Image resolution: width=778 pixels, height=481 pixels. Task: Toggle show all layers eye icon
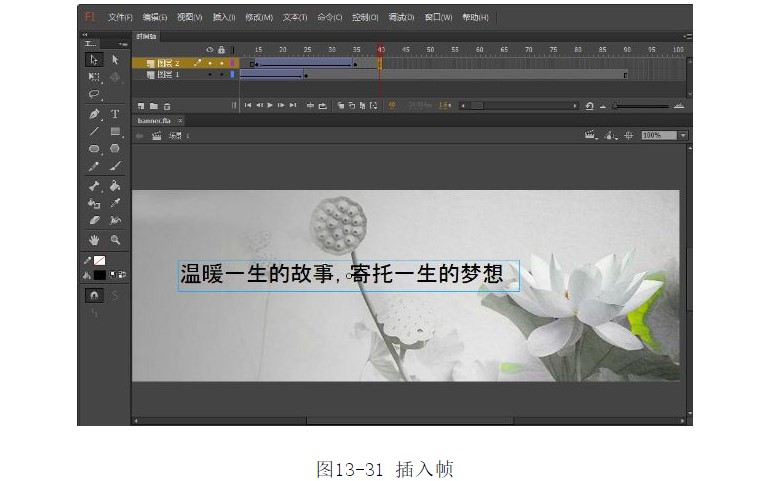coord(209,50)
